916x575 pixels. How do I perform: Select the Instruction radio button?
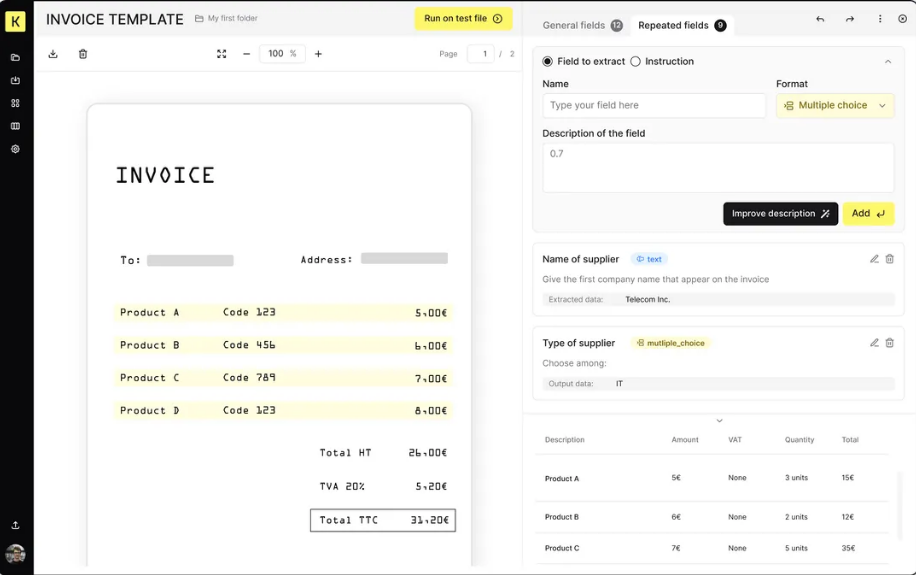coord(636,61)
